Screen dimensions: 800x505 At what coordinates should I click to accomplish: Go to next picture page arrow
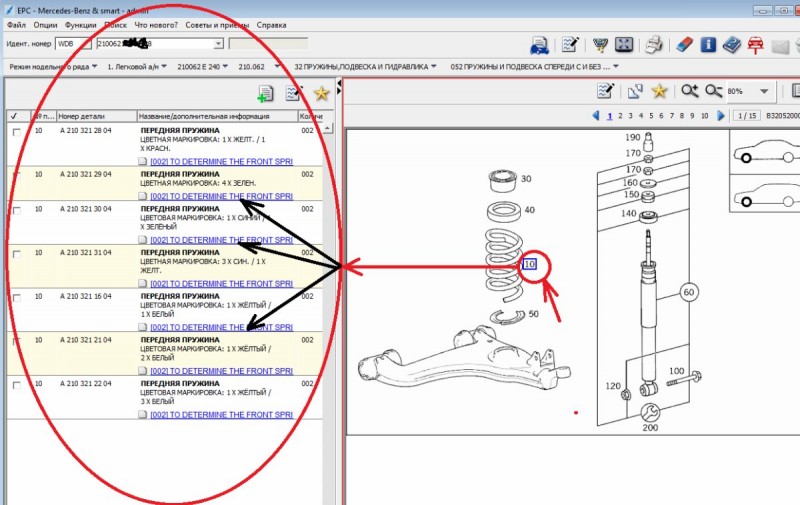pos(720,116)
